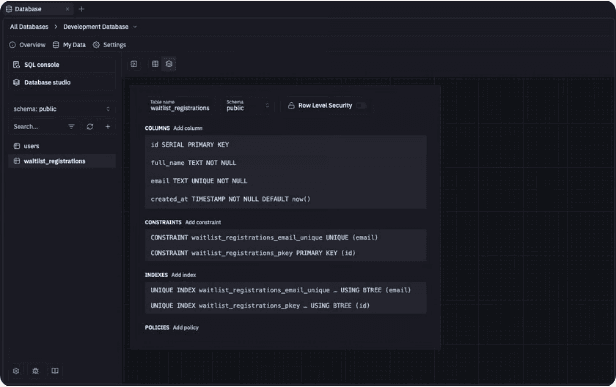The height and width of the screenshot is (387, 616).
Task: Click the users table icon
Action: pos(17,146)
